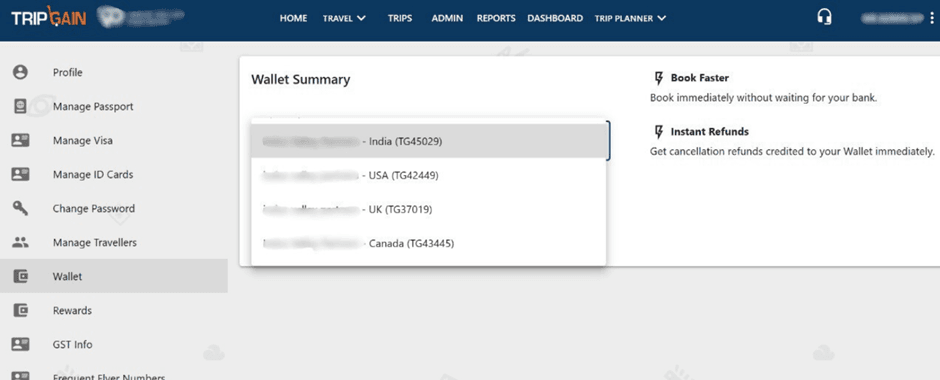The height and width of the screenshot is (380, 940).
Task: Click the Profile person icon
Action: click(20, 73)
